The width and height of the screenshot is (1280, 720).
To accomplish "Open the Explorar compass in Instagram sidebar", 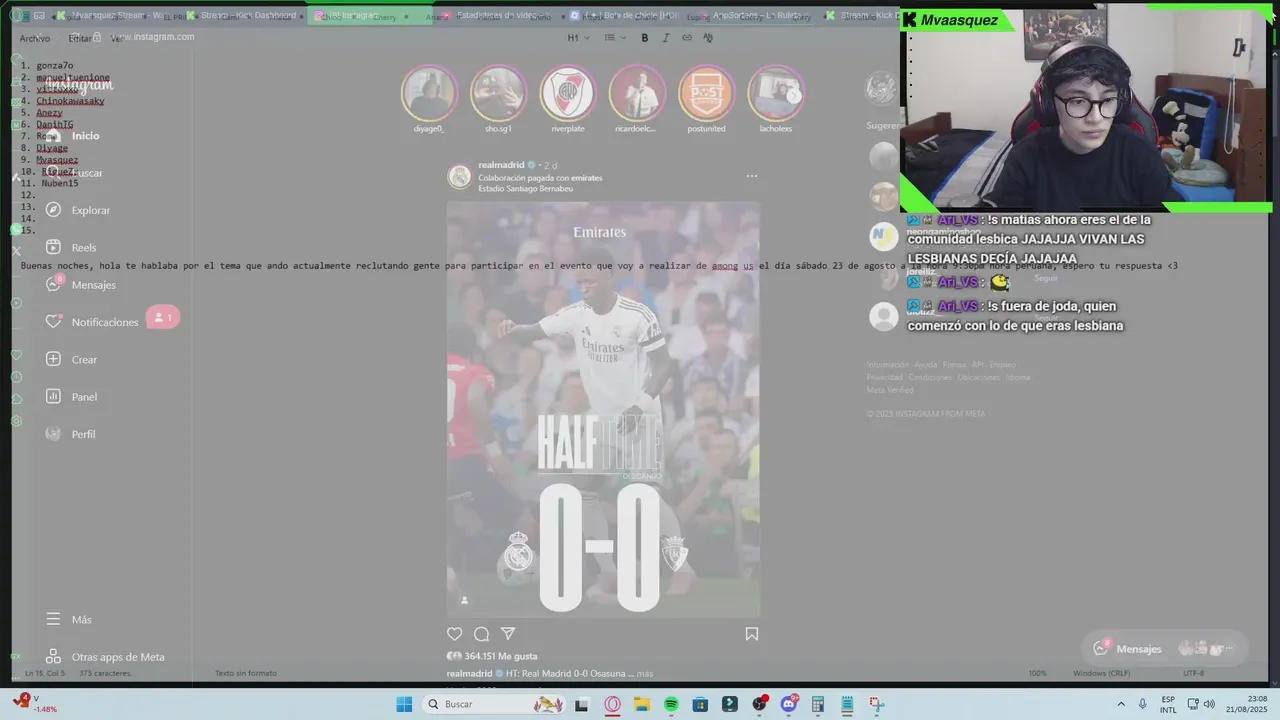I will (x=53, y=210).
